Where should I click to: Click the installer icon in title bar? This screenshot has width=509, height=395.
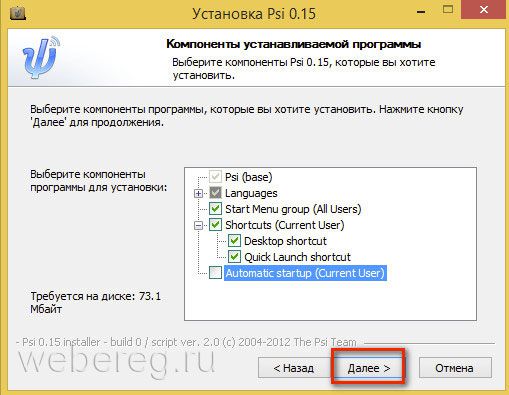click(18, 14)
